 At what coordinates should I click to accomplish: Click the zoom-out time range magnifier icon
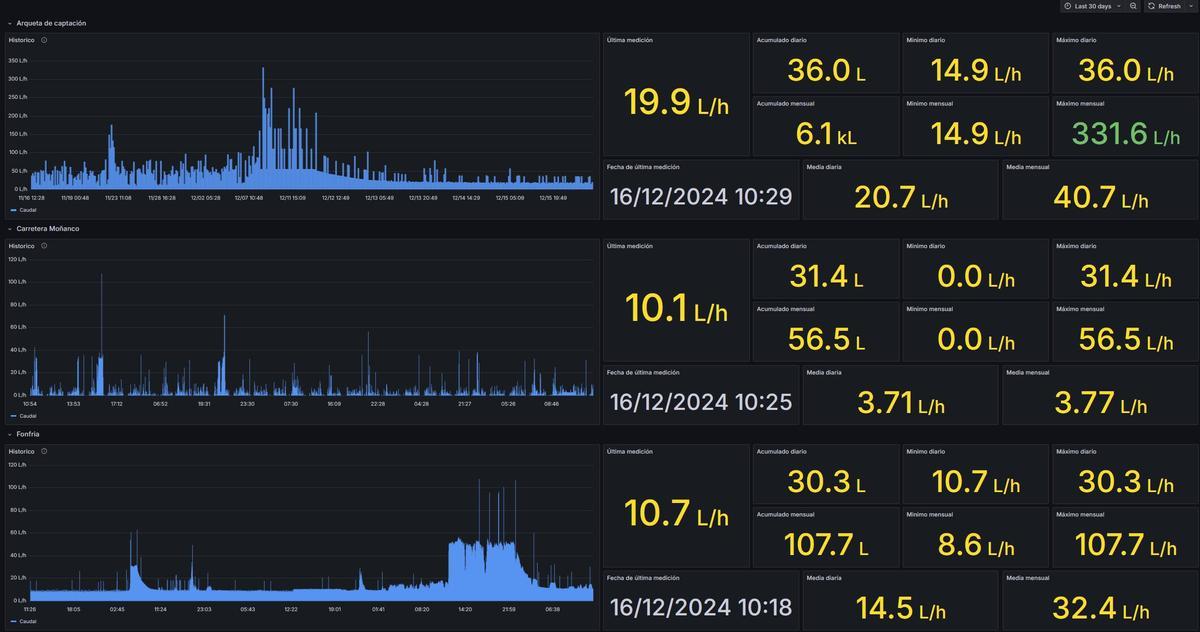pos(1133,6)
